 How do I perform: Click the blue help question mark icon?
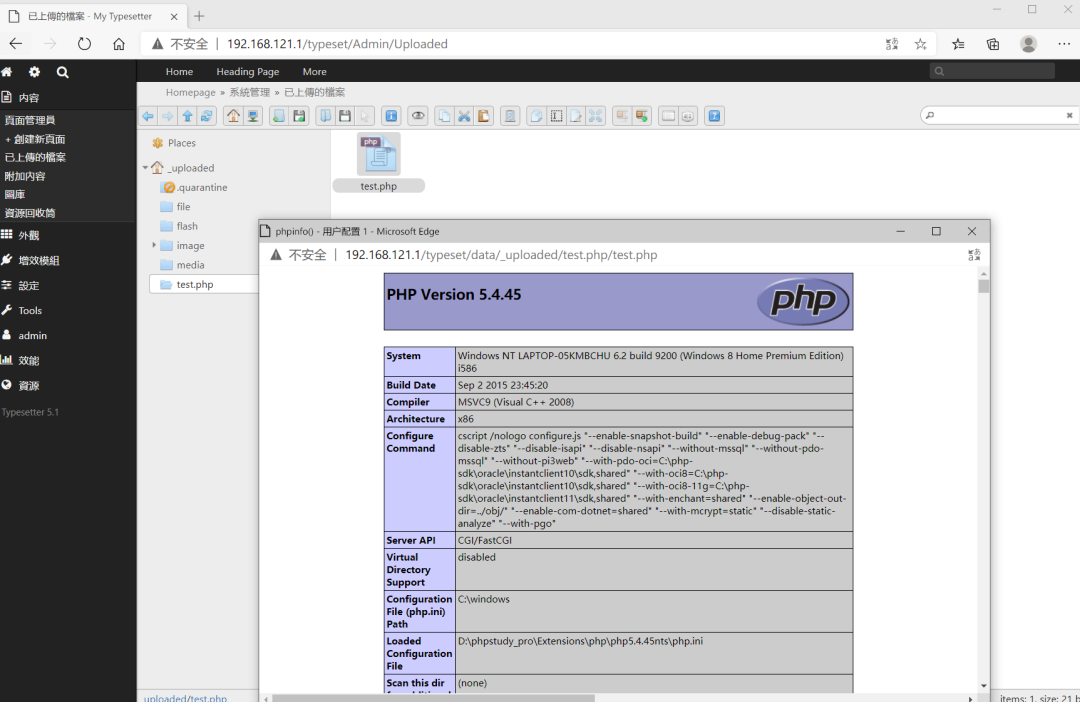tap(714, 116)
